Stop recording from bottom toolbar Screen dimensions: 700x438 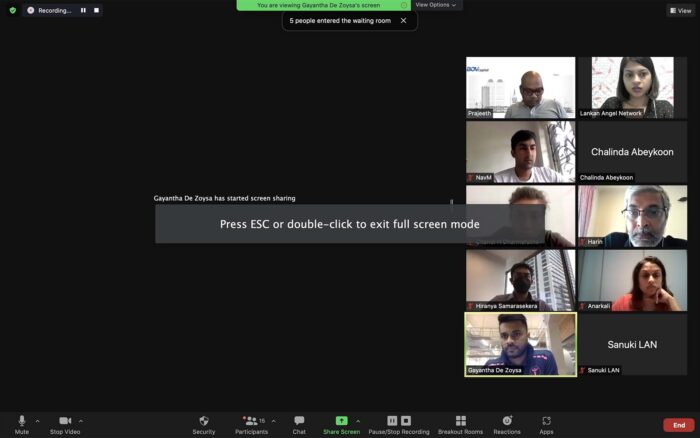[x=406, y=421]
